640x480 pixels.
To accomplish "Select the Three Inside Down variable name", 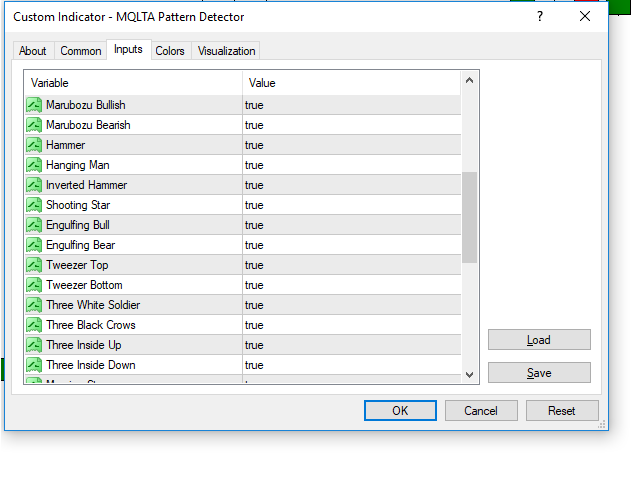I will click(91, 365).
